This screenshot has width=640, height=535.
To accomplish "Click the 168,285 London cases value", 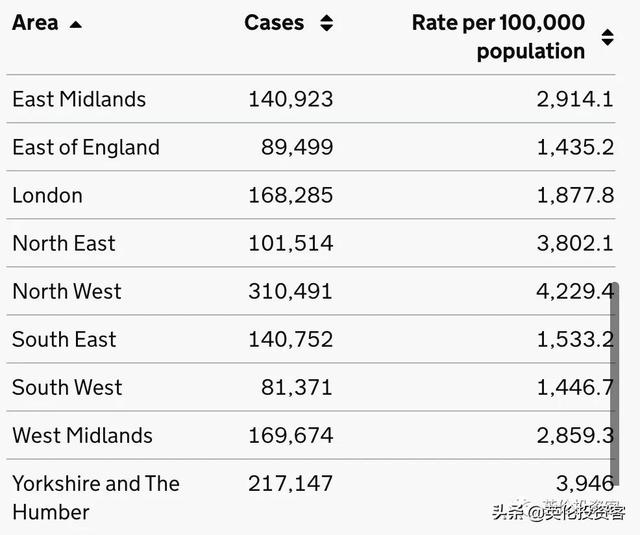I will [x=290, y=195].
